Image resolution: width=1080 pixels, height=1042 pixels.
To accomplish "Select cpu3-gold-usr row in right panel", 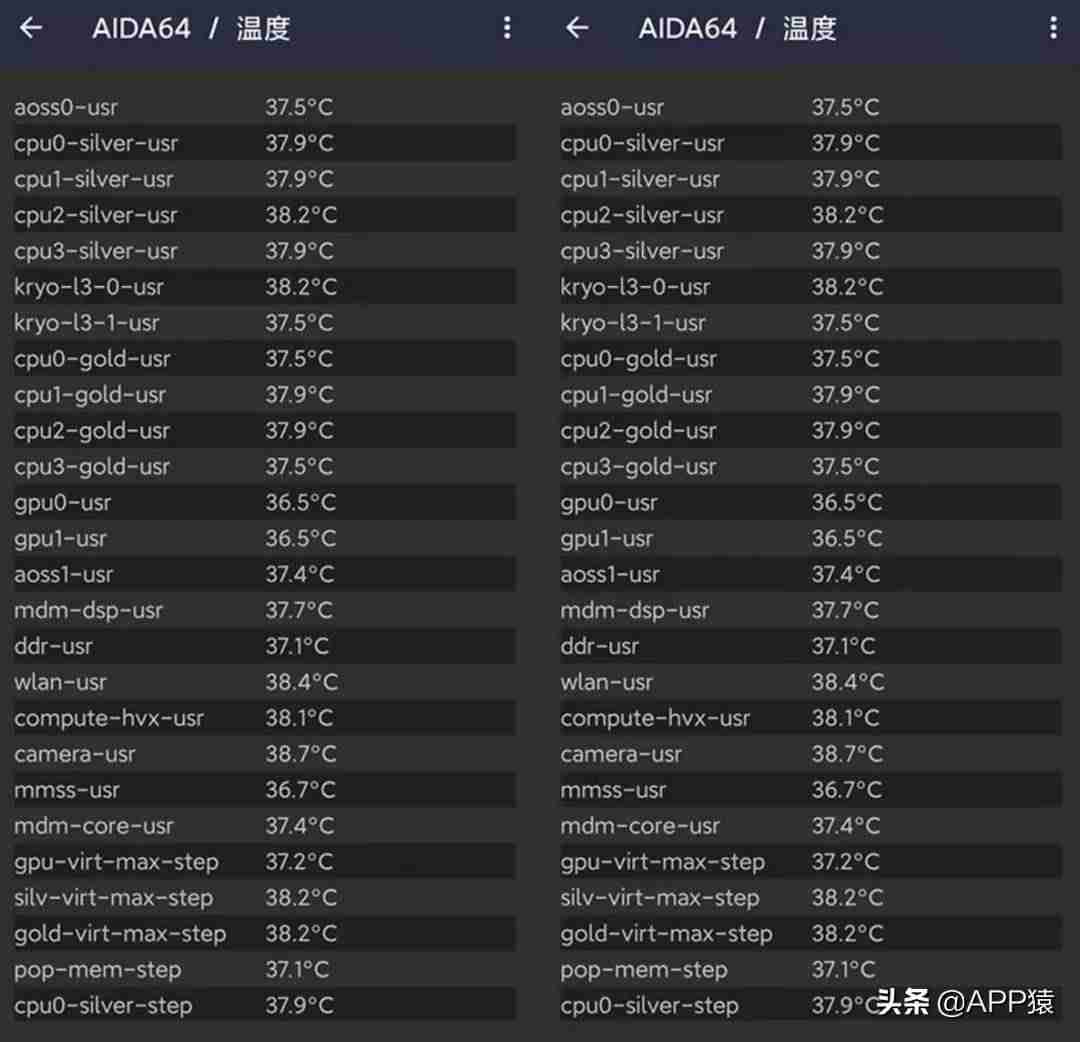I will [810, 466].
